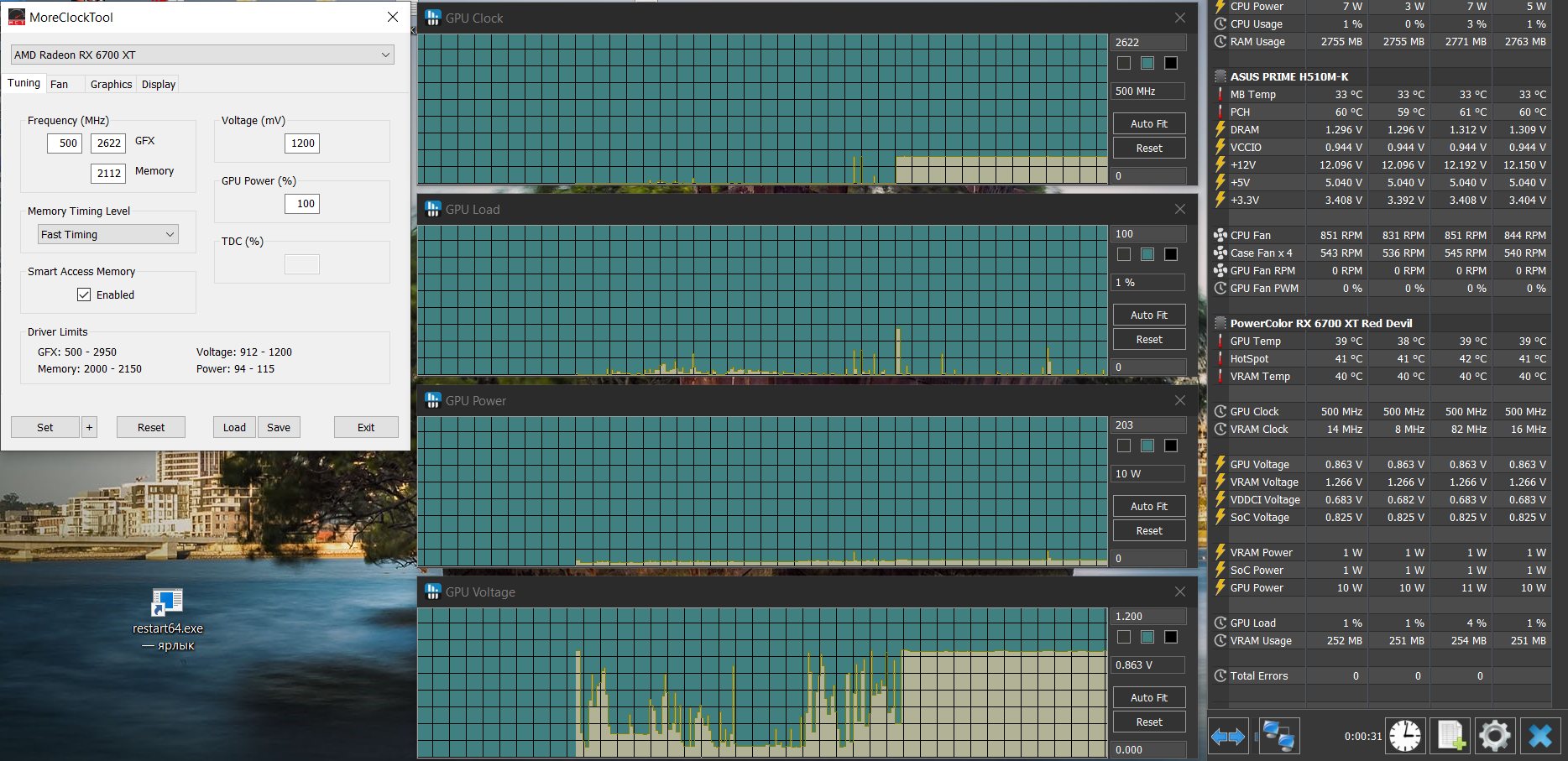Screen dimensions: 1568x761
Task: Select the restart64.exe desktop shortcut icon
Action: coord(167,602)
